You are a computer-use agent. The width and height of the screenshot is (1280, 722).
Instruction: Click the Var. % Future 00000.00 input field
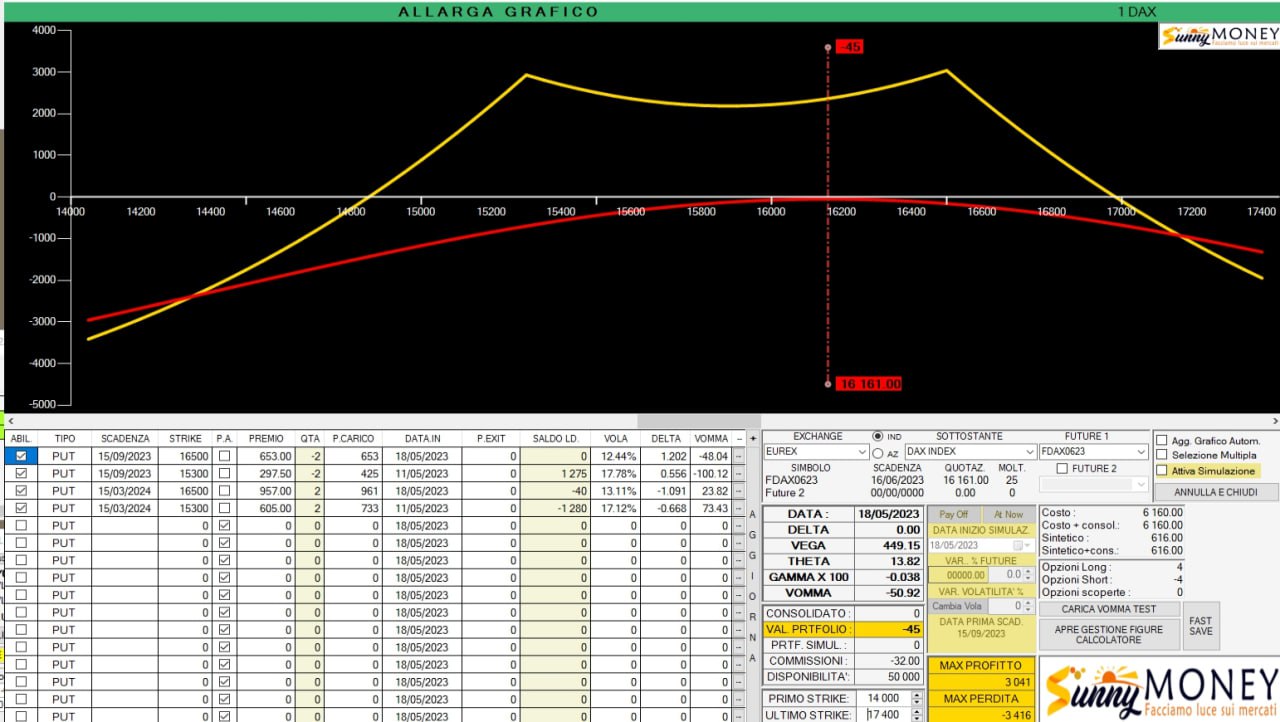[x=959, y=575]
